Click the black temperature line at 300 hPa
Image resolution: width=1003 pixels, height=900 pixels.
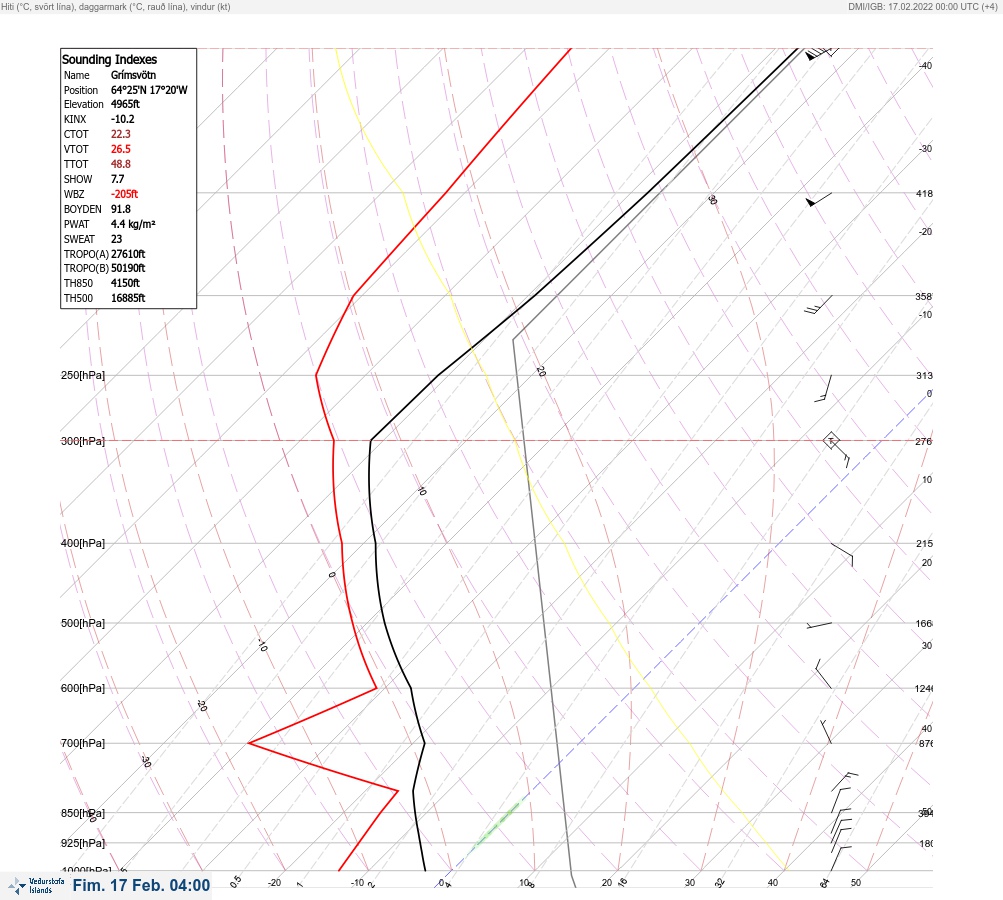coord(371,441)
